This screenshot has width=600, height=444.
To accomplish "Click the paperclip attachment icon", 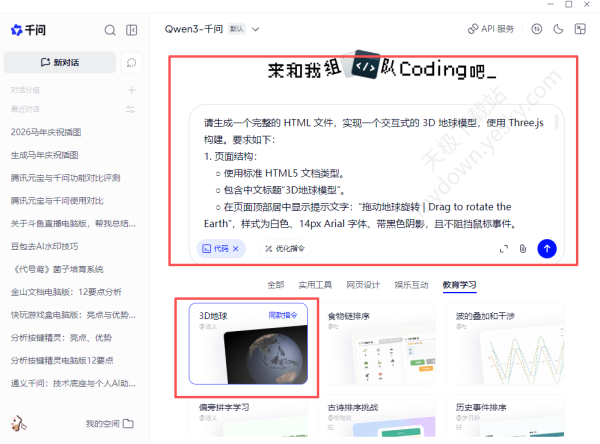I will pos(522,248).
